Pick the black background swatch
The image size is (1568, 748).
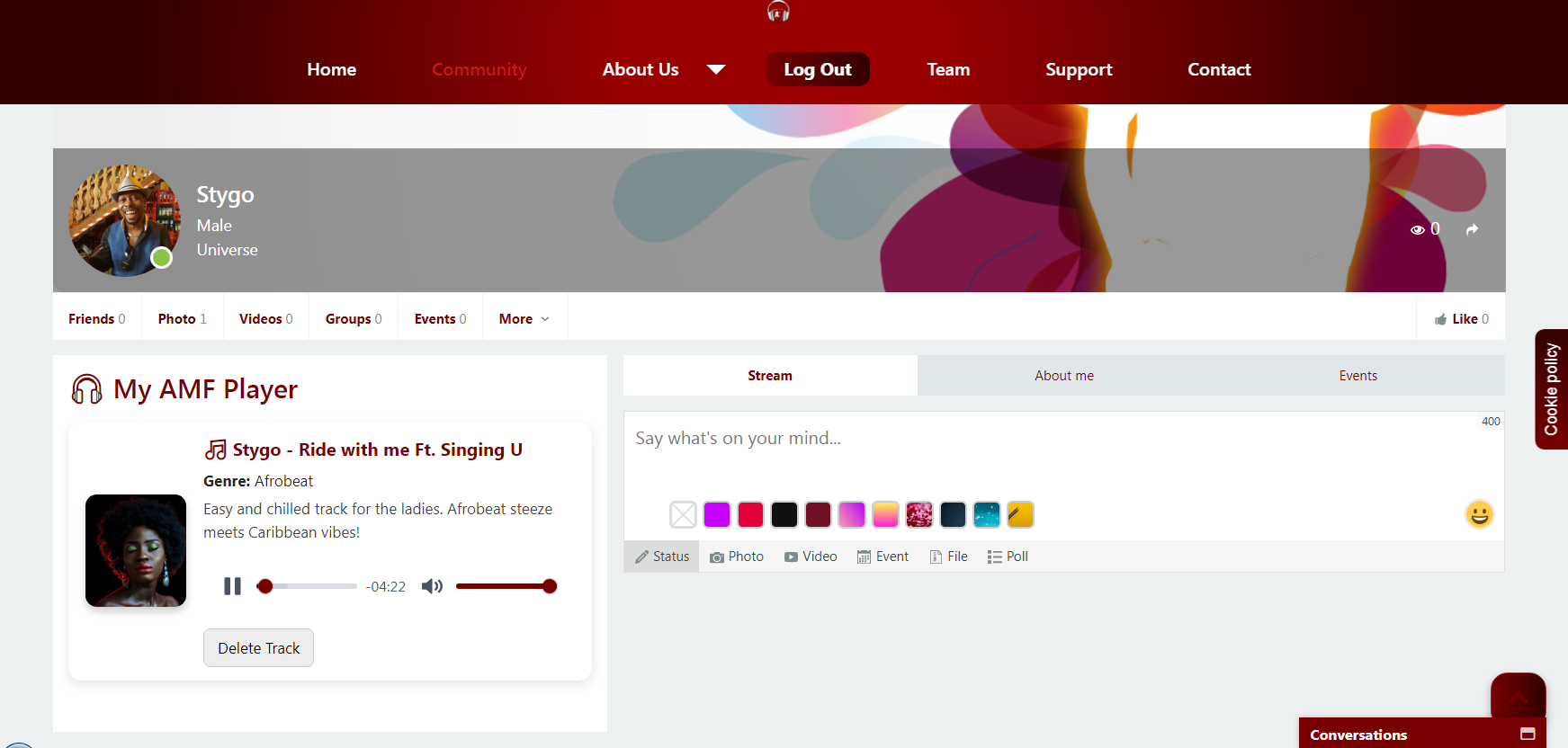pos(784,514)
